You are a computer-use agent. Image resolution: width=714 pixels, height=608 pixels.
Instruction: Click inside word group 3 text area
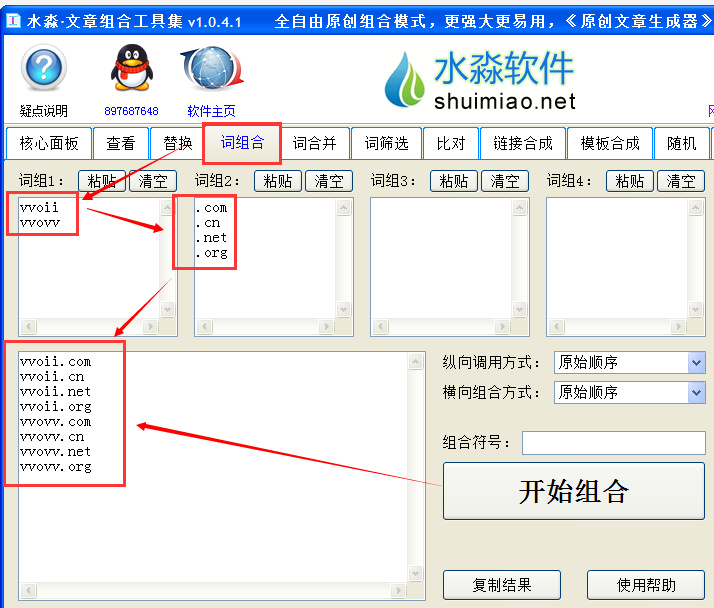pos(440,258)
